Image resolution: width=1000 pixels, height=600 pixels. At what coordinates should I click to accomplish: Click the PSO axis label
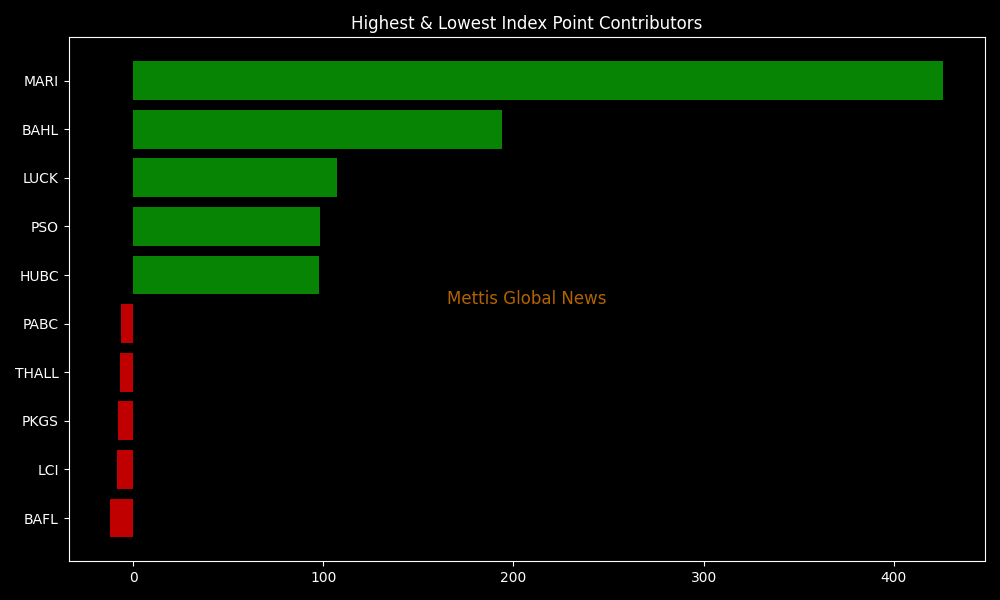45,227
